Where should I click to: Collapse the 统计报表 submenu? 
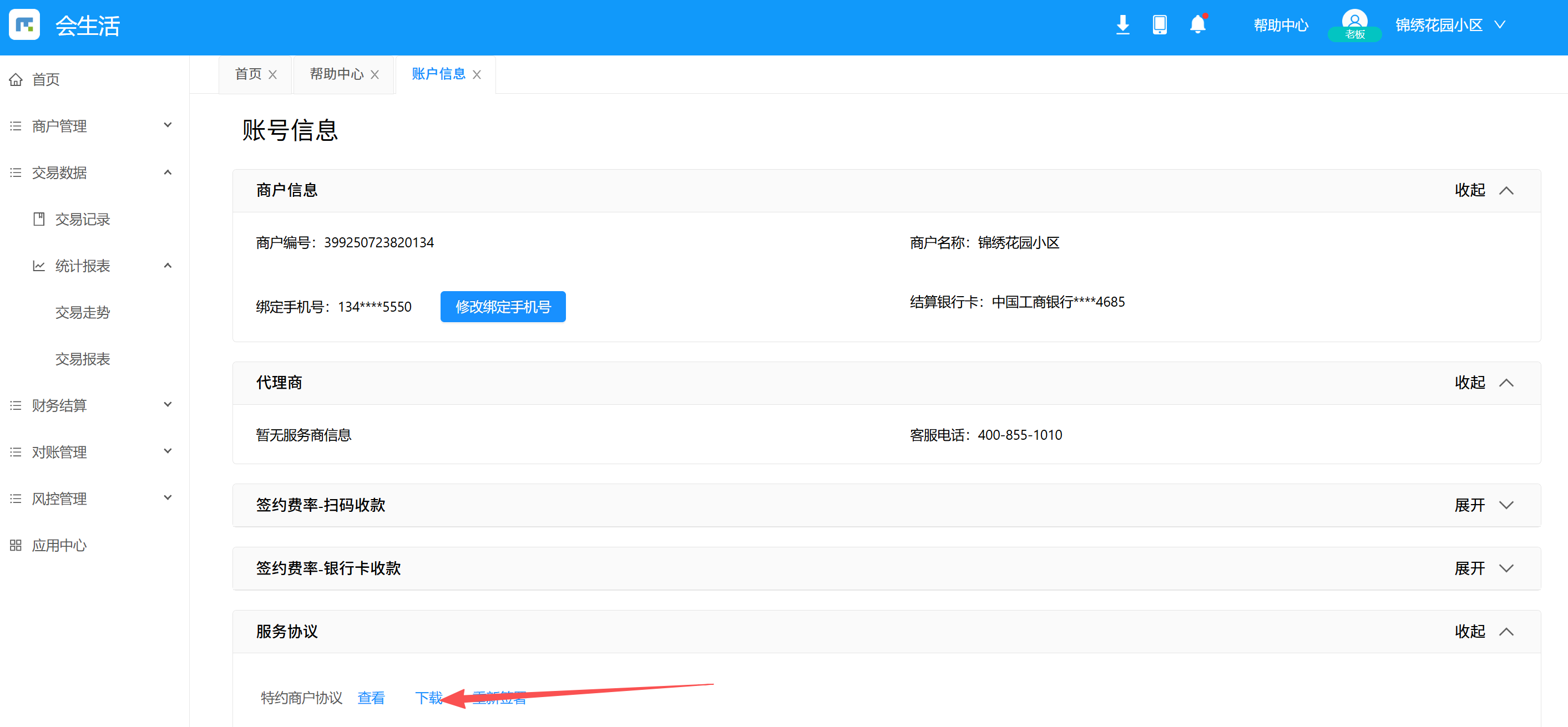click(x=168, y=265)
